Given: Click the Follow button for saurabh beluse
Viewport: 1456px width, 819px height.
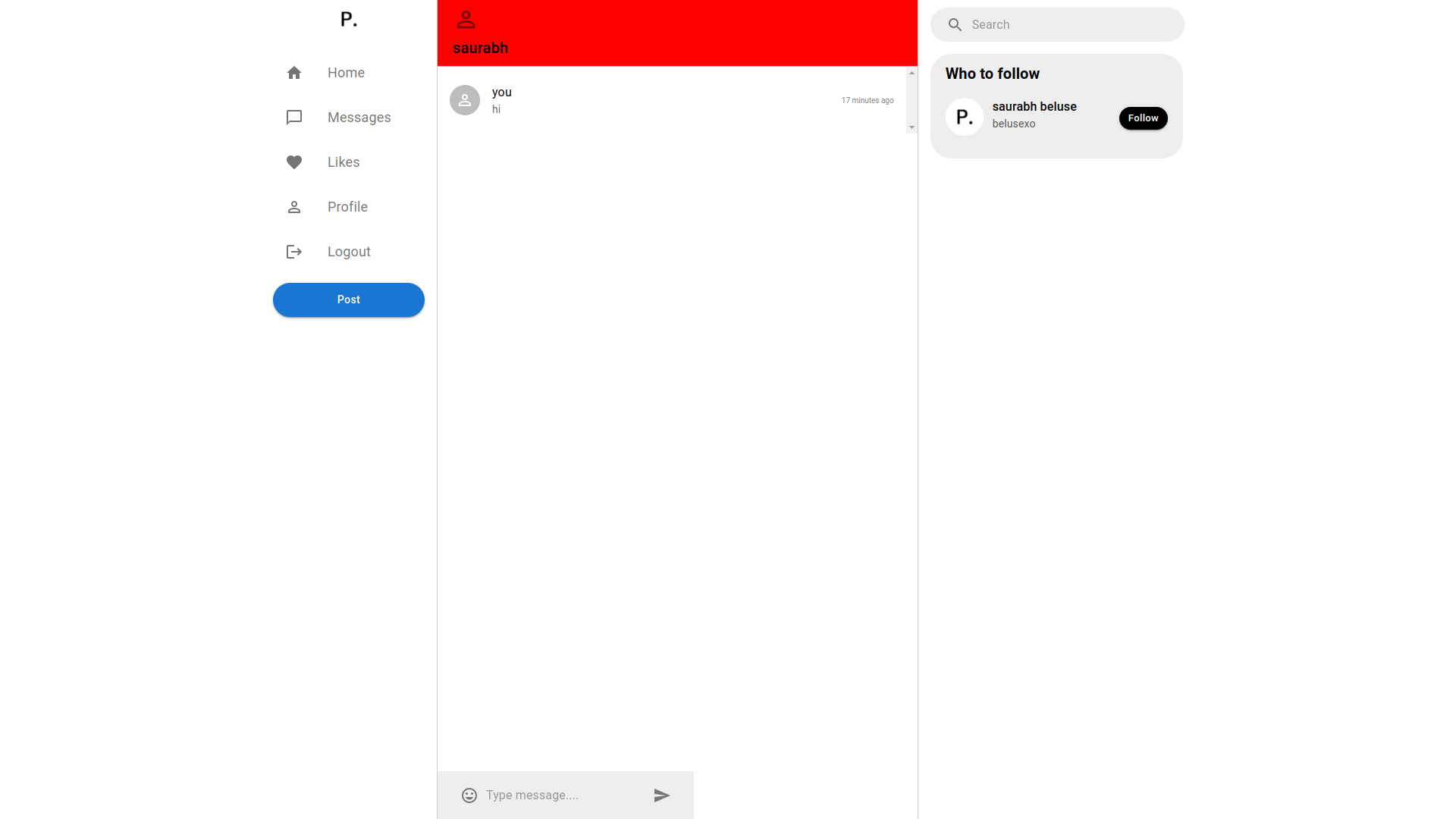Looking at the screenshot, I should click(1143, 118).
